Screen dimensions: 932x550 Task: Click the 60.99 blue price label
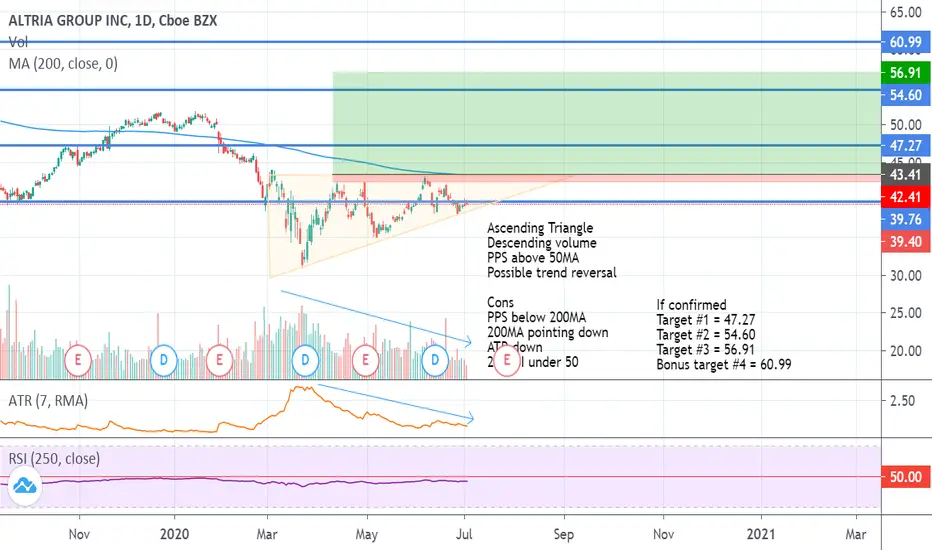(x=905, y=42)
